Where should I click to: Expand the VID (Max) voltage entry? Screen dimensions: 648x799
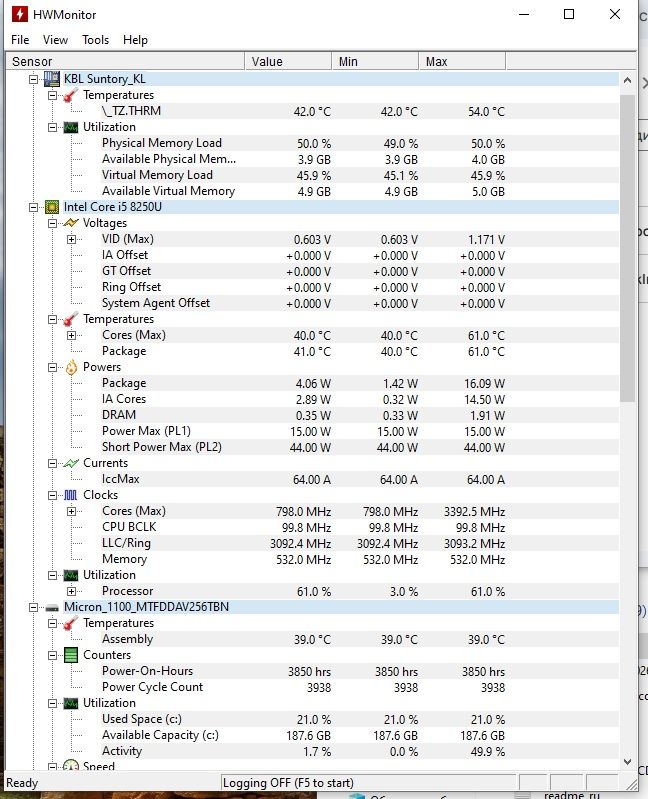(x=71, y=239)
